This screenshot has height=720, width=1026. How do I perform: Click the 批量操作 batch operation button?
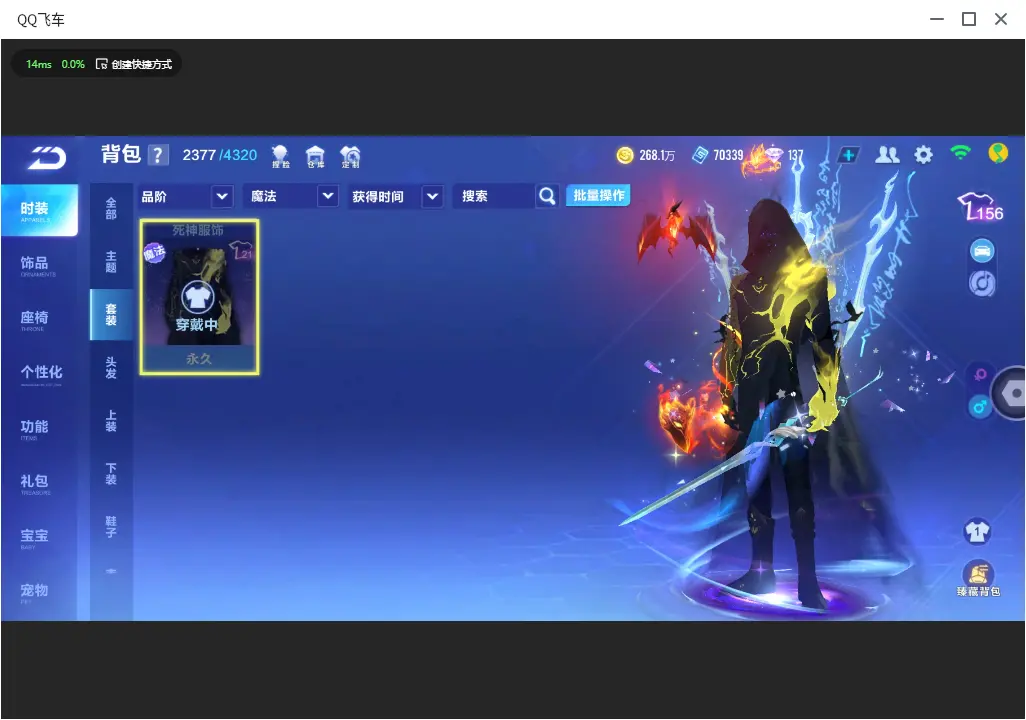click(x=598, y=195)
